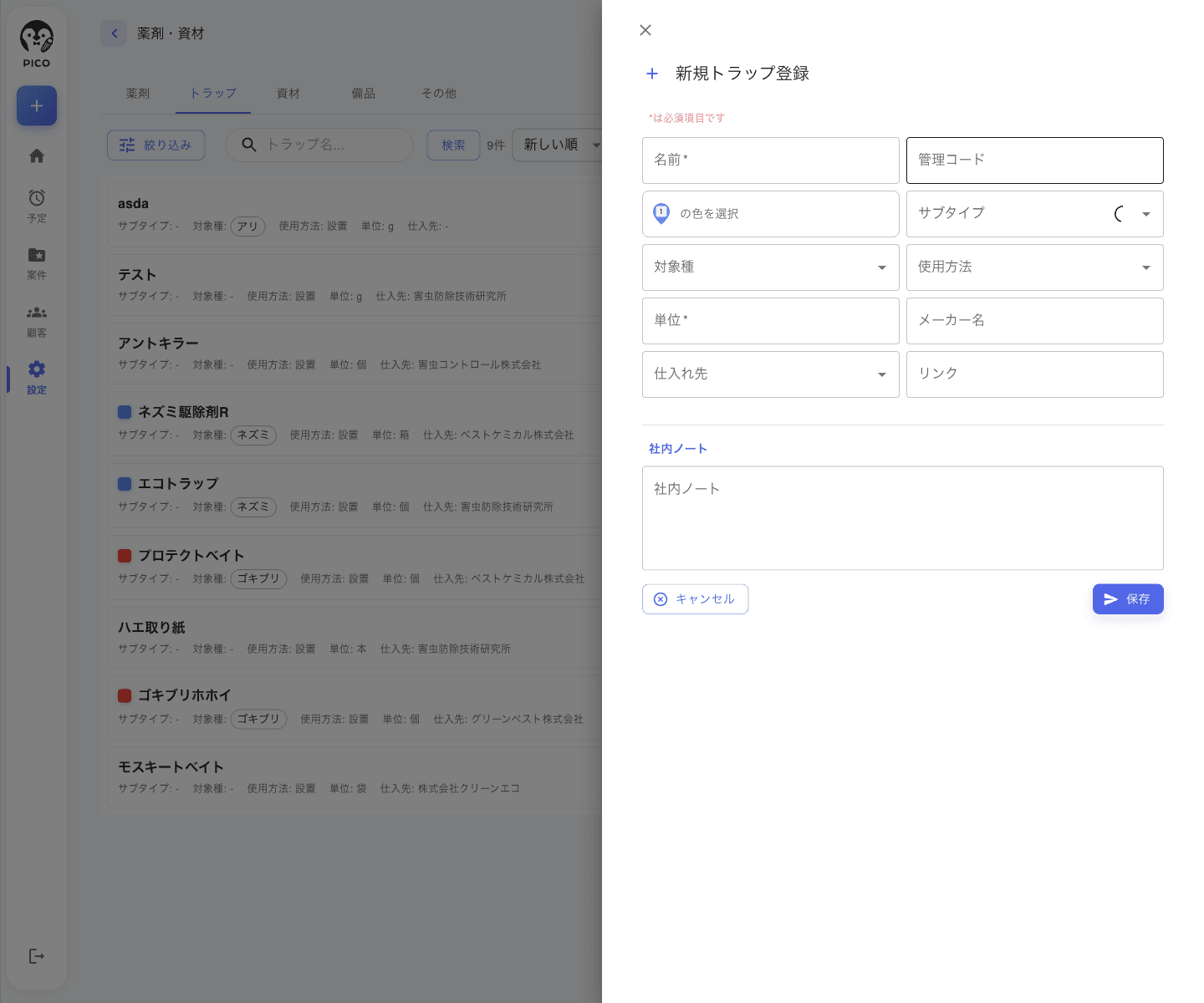Click the アリ tag on asda
1204x1003 pixels.
tap(247, 227)
